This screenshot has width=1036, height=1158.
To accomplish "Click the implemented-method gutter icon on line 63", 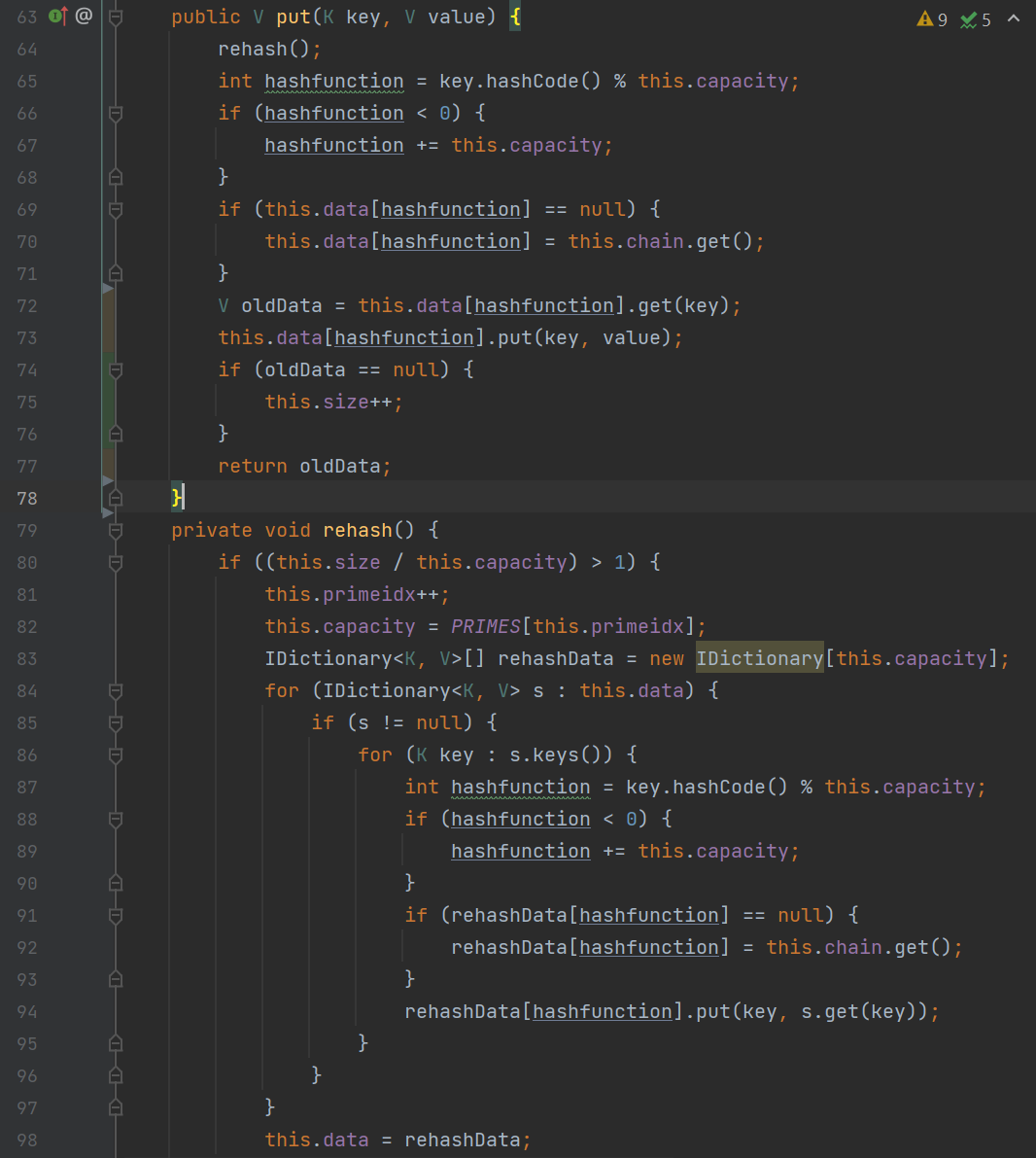I will point(57,17).
